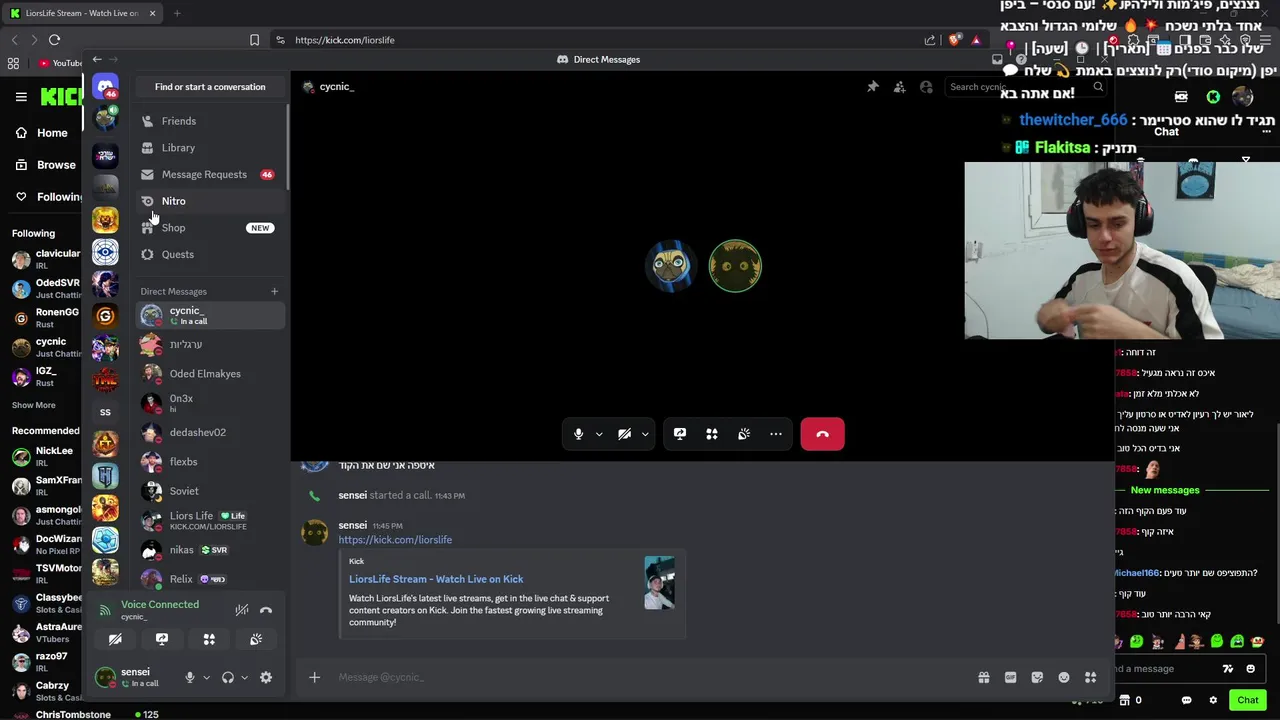
Task: Turn on camera in call controls
Action: 624,434
